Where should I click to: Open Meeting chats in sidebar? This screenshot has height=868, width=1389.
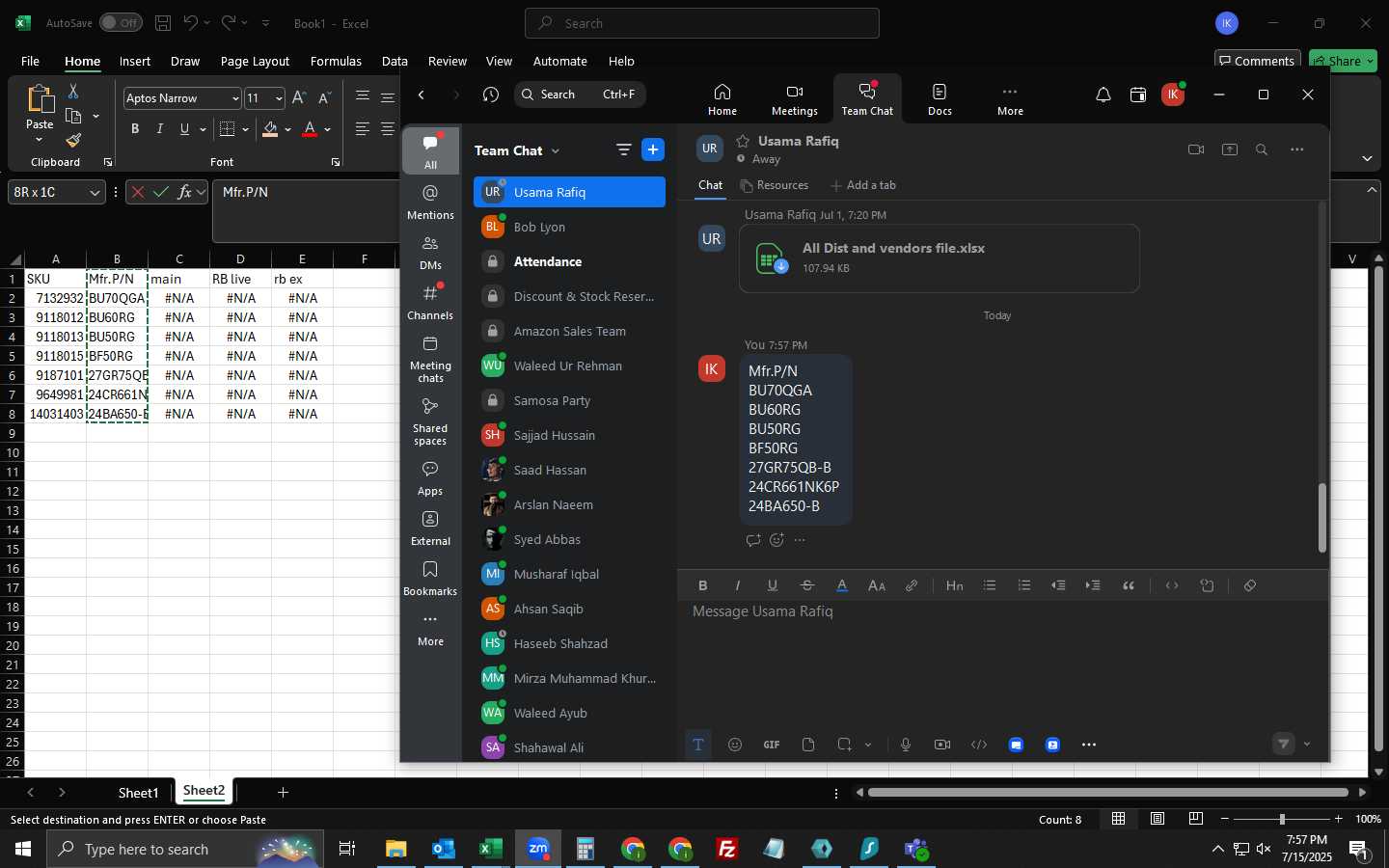[430, 359]
